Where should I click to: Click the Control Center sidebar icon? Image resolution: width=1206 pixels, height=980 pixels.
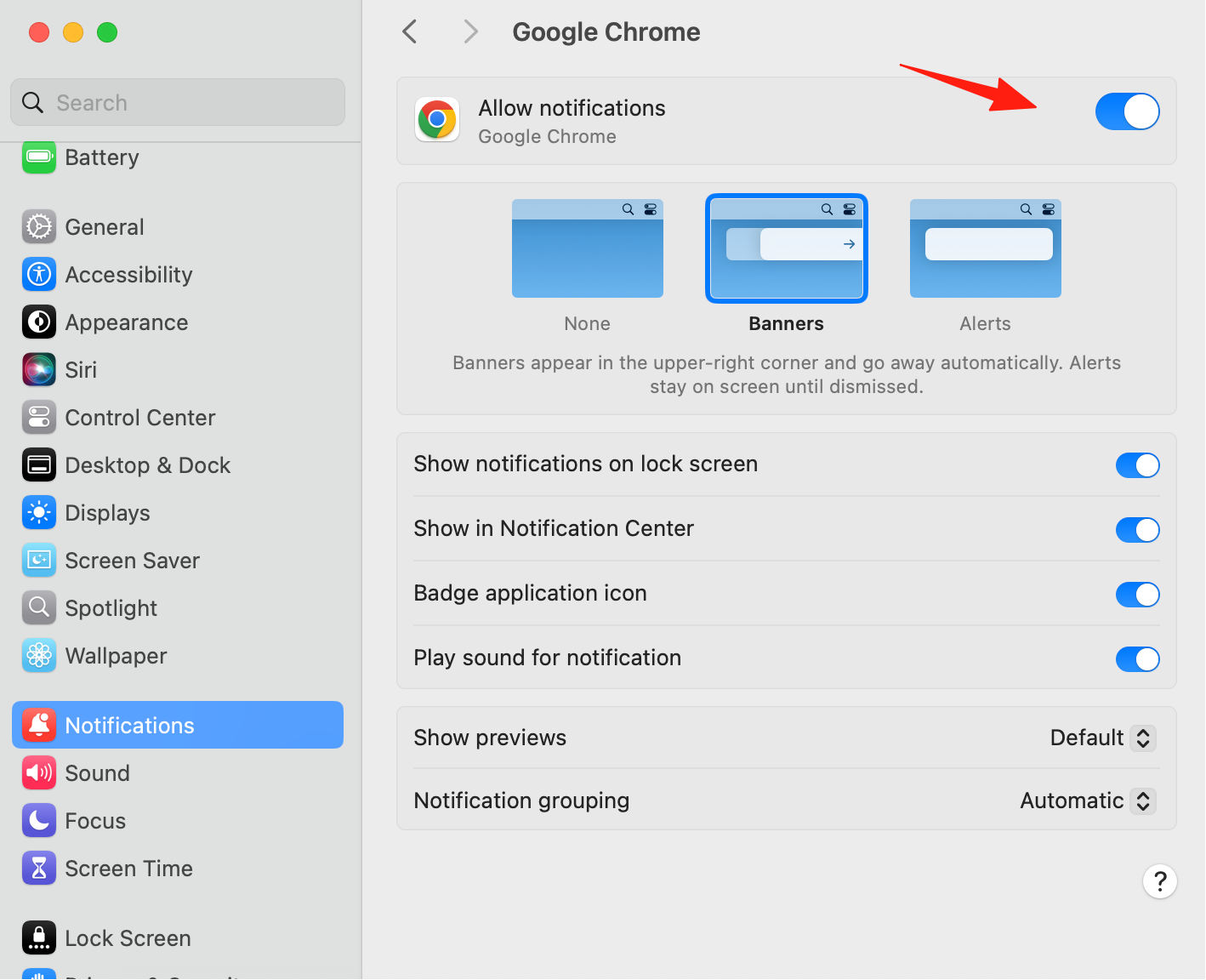point(39,418)
